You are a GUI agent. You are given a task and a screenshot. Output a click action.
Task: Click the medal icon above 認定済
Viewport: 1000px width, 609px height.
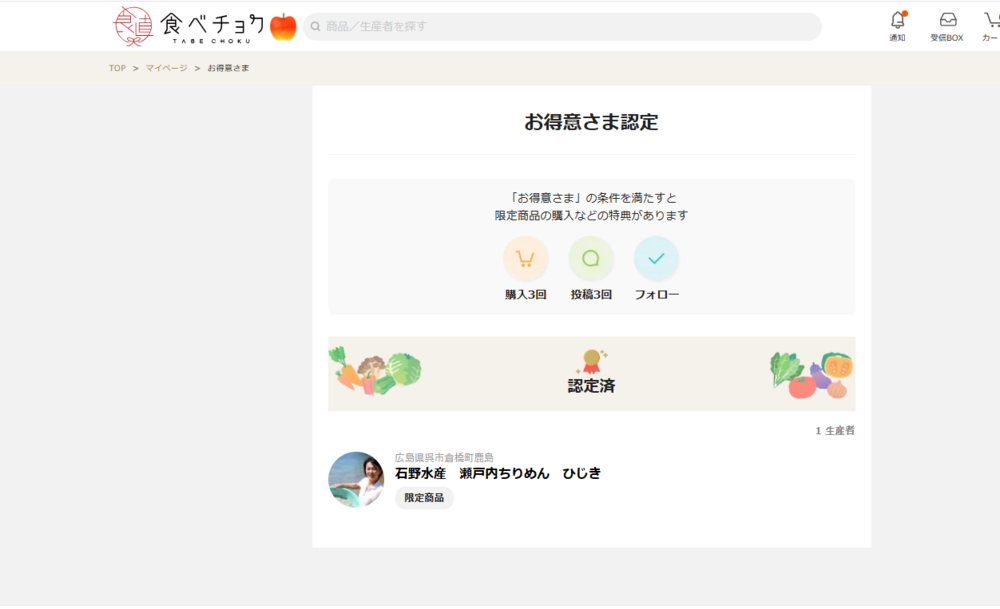click(x=591, y=360)
